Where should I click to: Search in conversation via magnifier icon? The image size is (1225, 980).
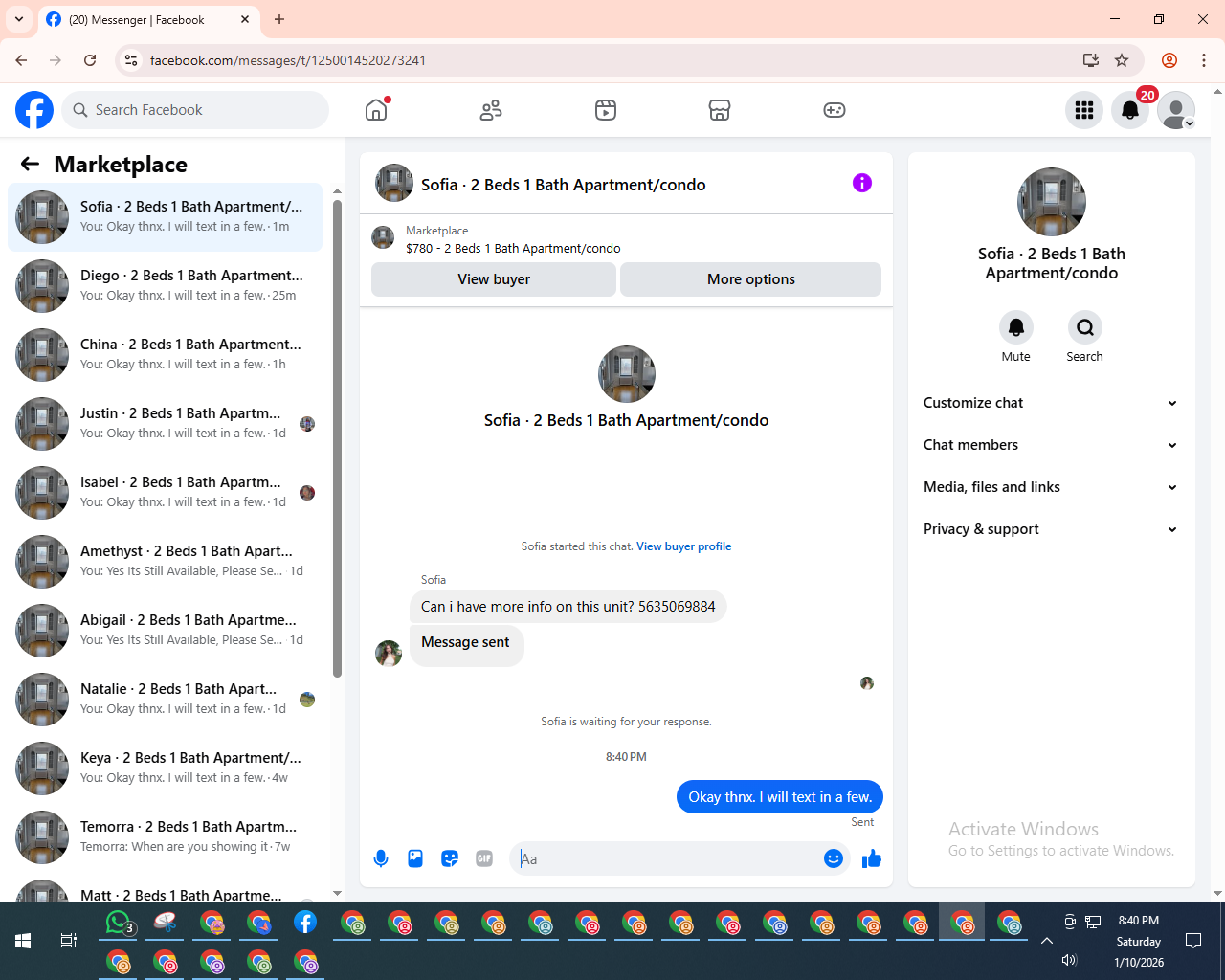tap(1085, 327)
